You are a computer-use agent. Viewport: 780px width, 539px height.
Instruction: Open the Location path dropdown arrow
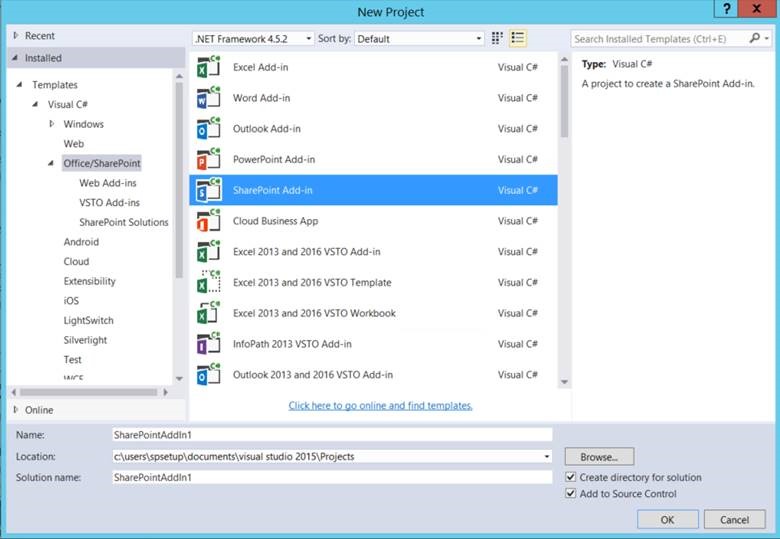[546, 456]
